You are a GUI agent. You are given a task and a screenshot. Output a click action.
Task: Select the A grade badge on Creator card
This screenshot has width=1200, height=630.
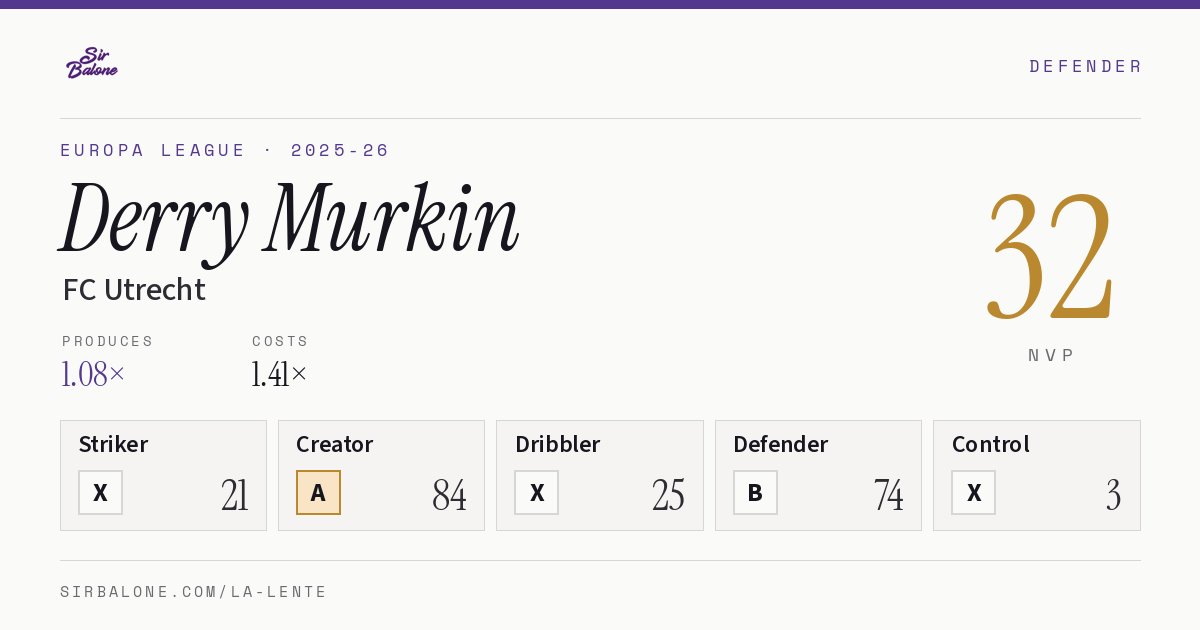click(x=318, y=492)
